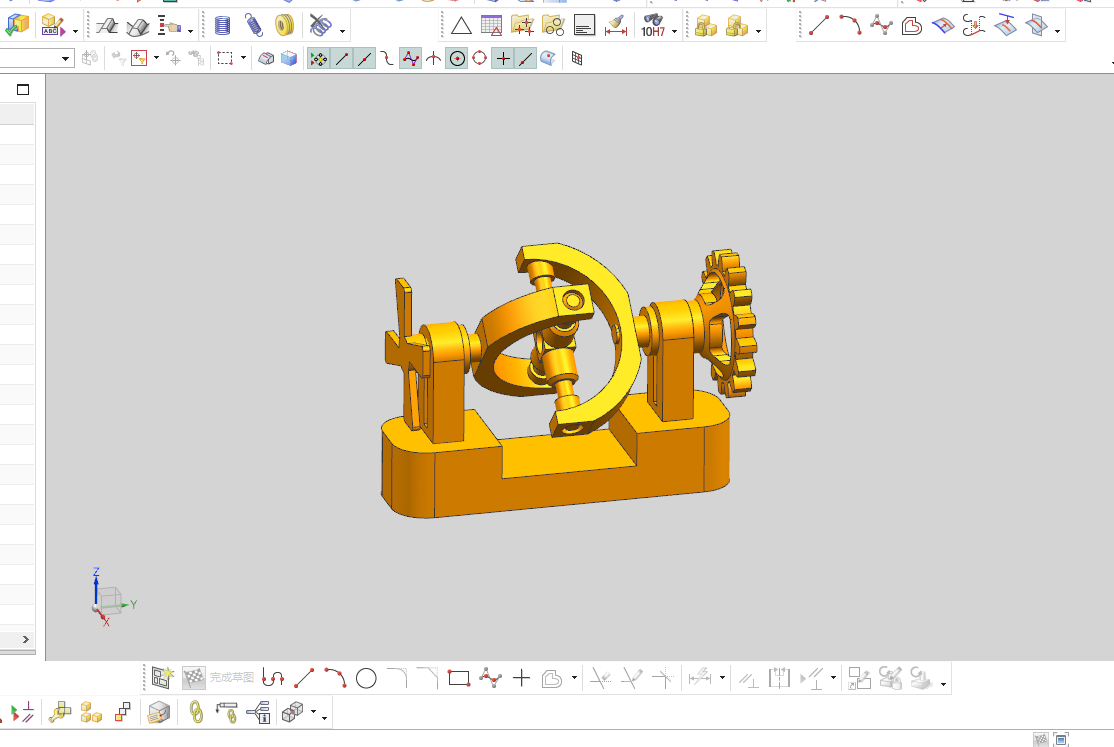Select the Circle sketch tool in bottom toolbar

click(366, 679)
